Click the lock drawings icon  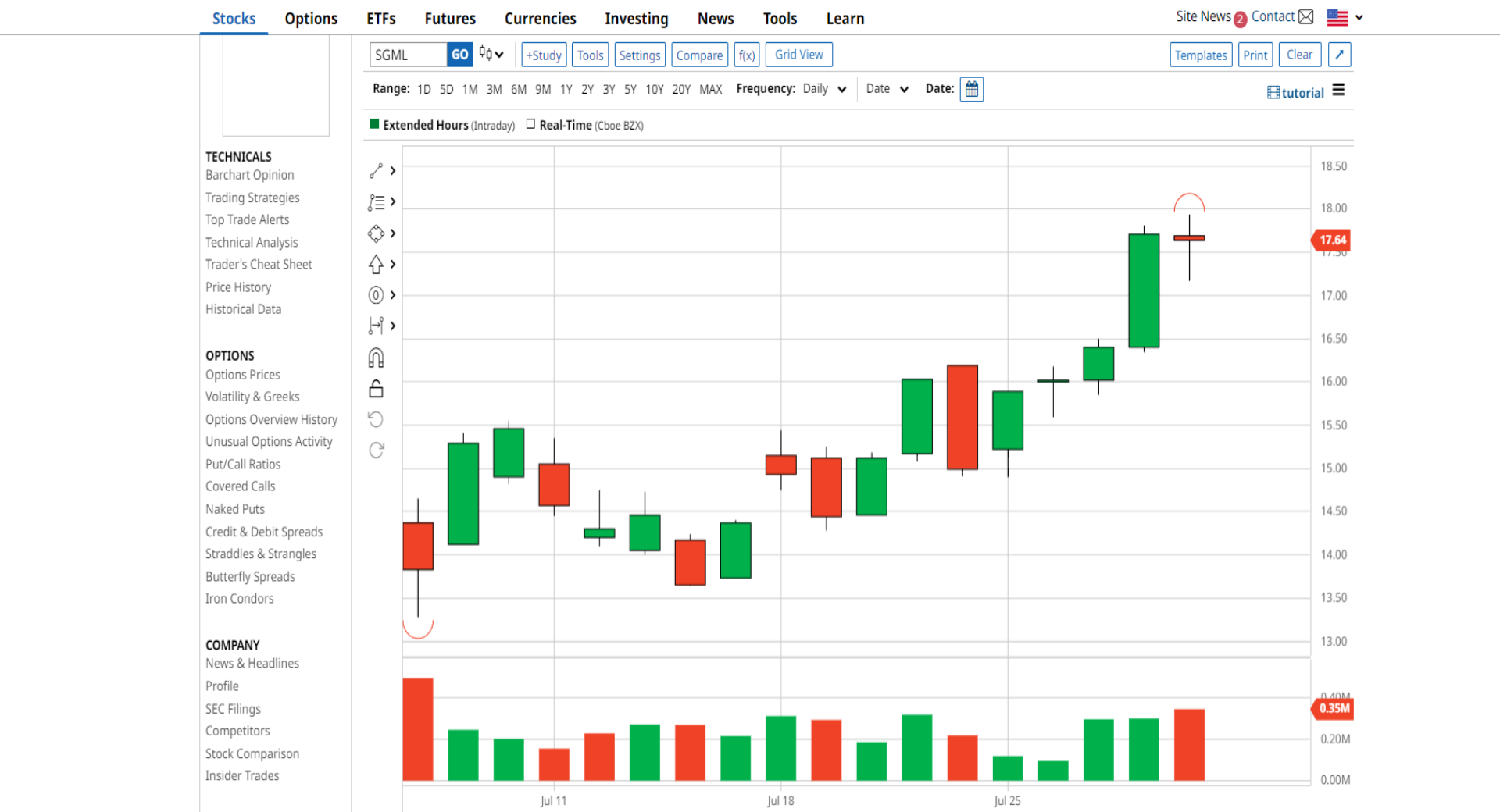pyautogui.click(x=376, y=389)
